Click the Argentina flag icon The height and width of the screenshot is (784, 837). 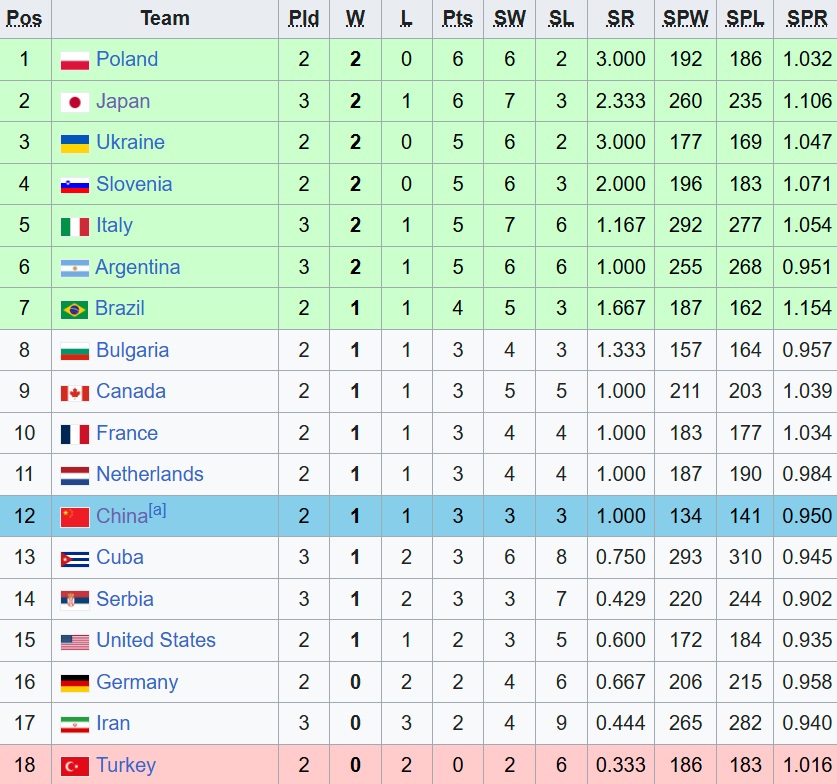[75, 268]
